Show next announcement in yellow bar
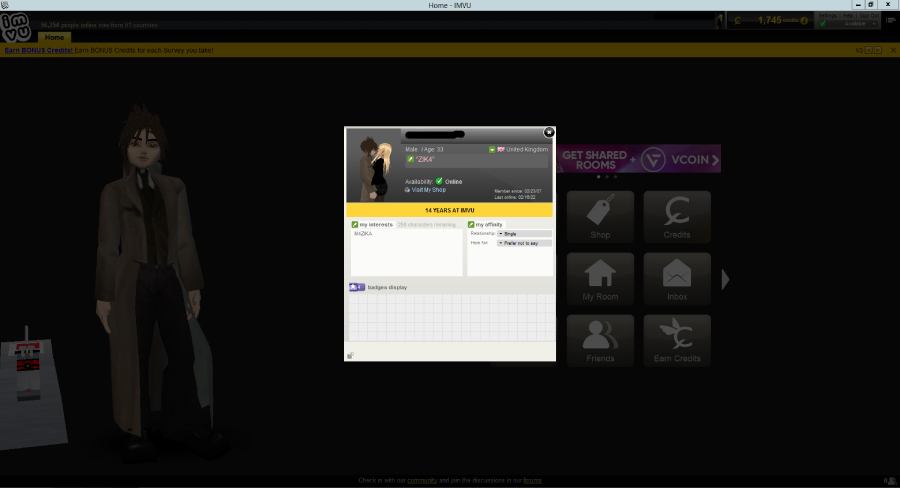The height and width of the screenshot is (488, 900). 878,51
